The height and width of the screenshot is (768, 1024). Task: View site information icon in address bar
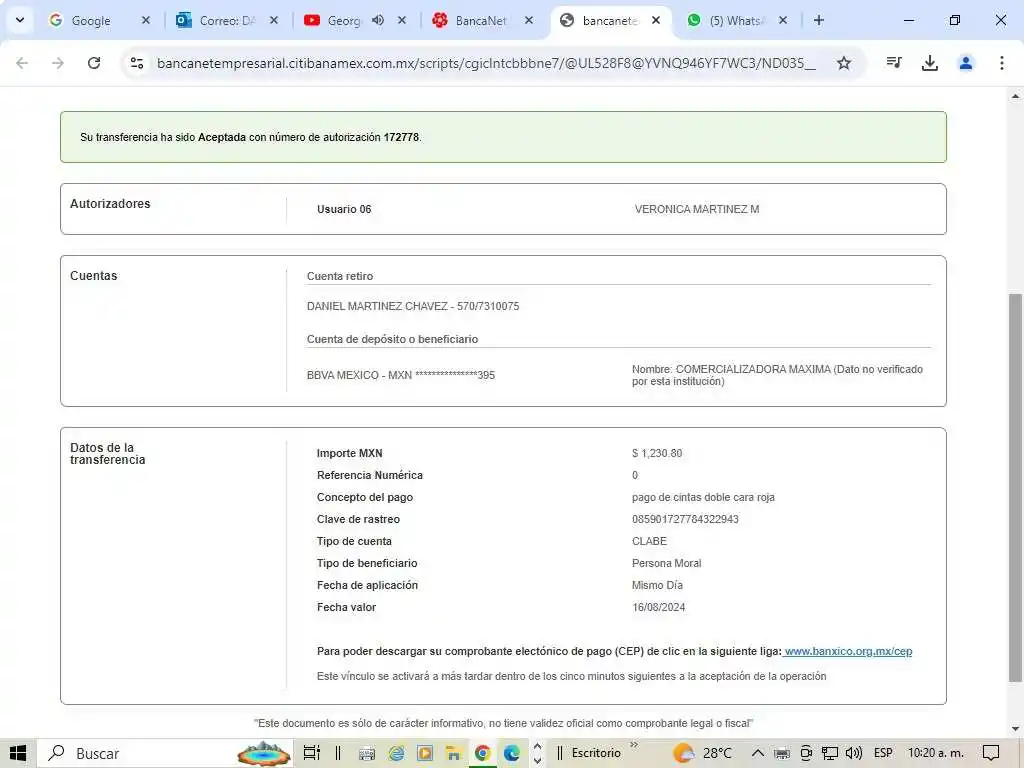pyautogui.click(x=138, y=63)
